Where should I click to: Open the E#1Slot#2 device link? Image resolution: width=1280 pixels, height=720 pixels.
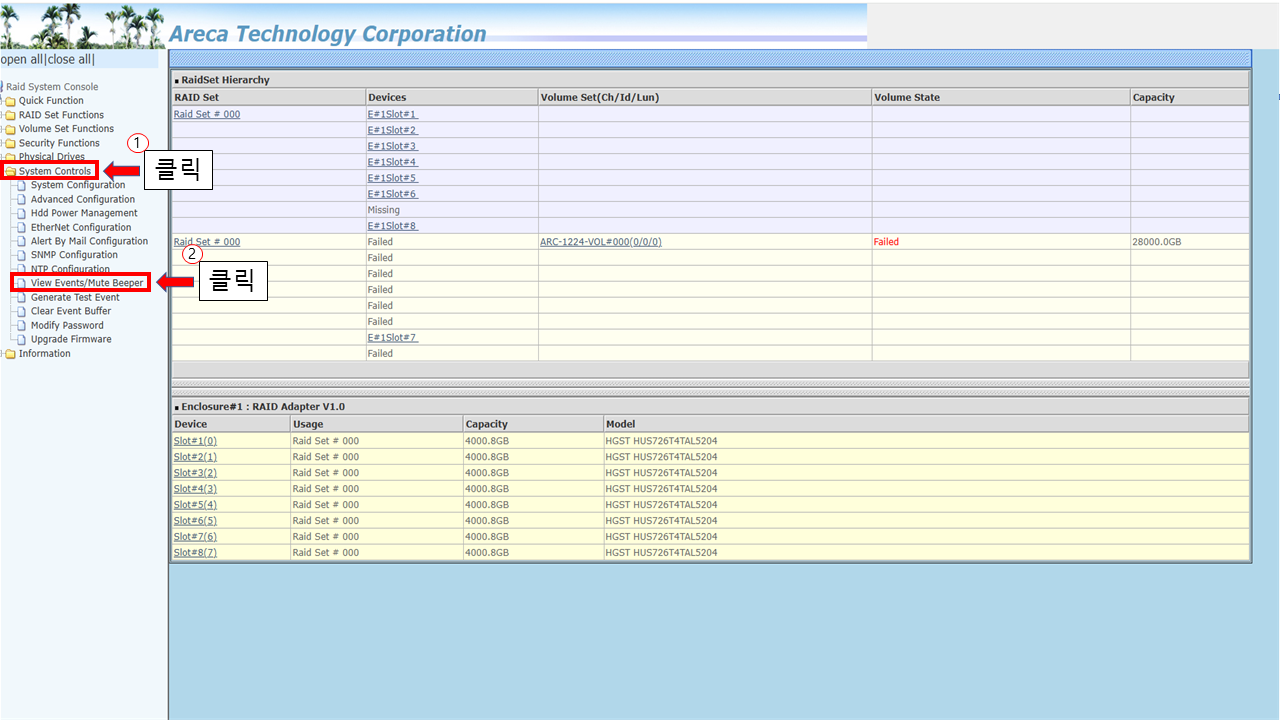click(x=393, y=130)
